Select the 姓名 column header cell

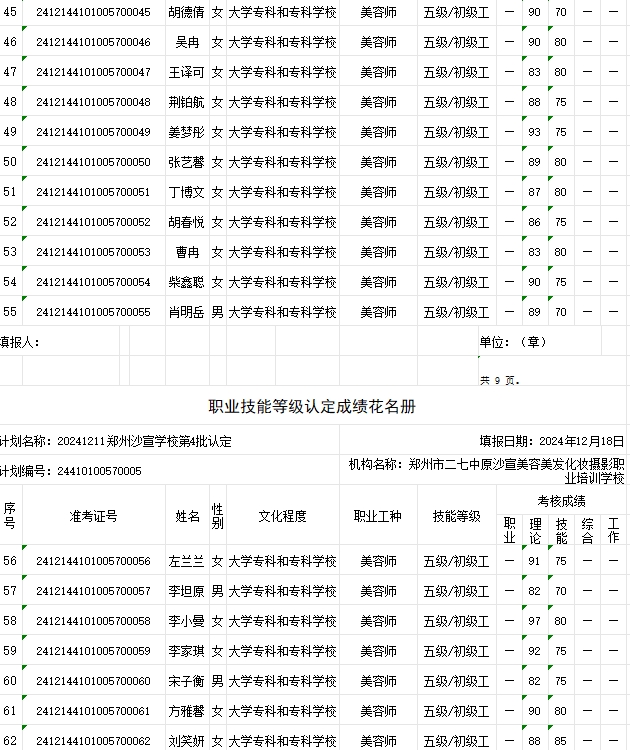click(x=188, y=516)
